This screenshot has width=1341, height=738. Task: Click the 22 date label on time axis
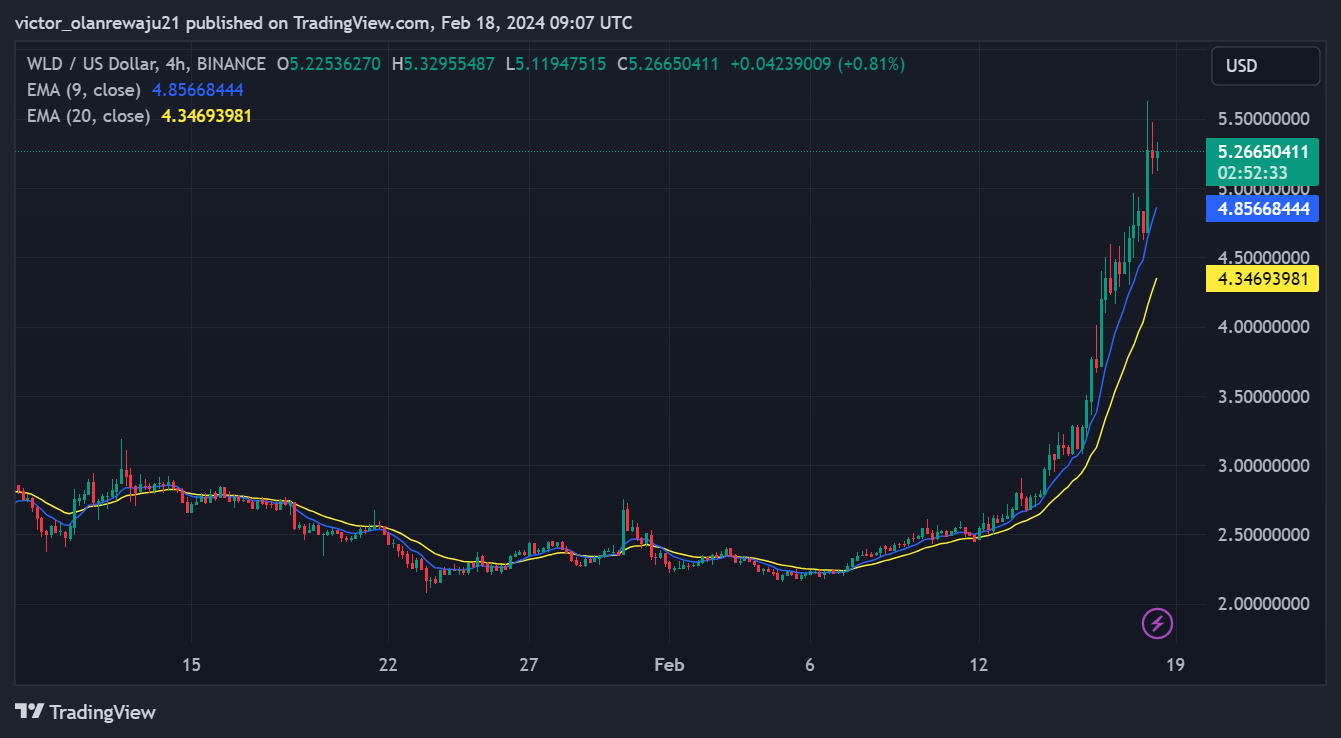coord(388,665)
